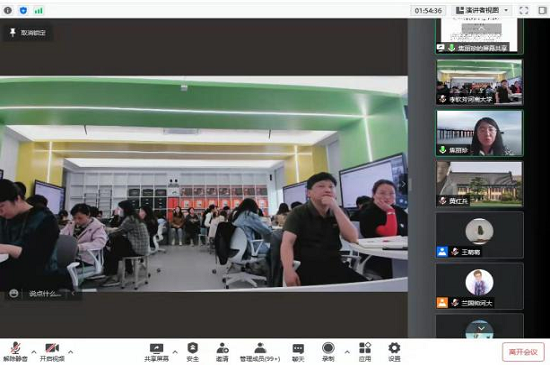Screen dimensions: 550x365
Task: Open the Chat (聊天) panel
Action: [x=298, y=352]
